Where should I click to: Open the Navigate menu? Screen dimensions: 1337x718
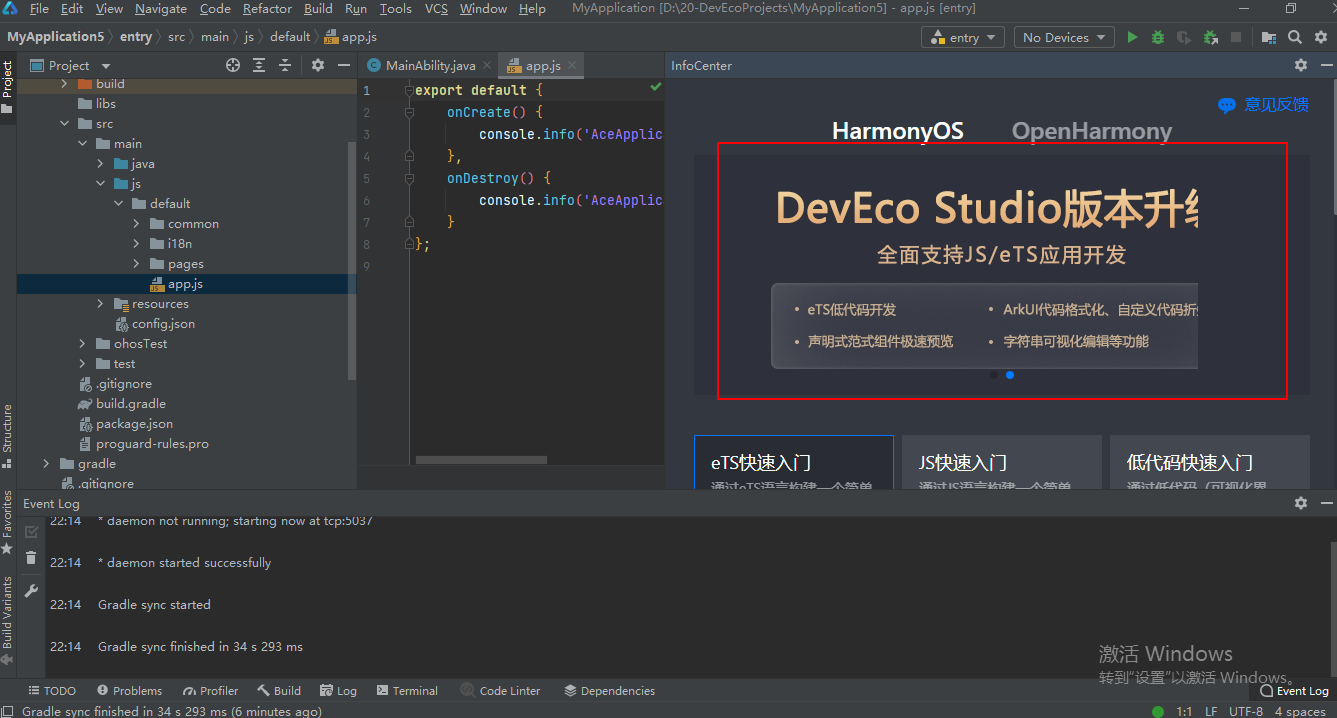click(x=160, y=9)
